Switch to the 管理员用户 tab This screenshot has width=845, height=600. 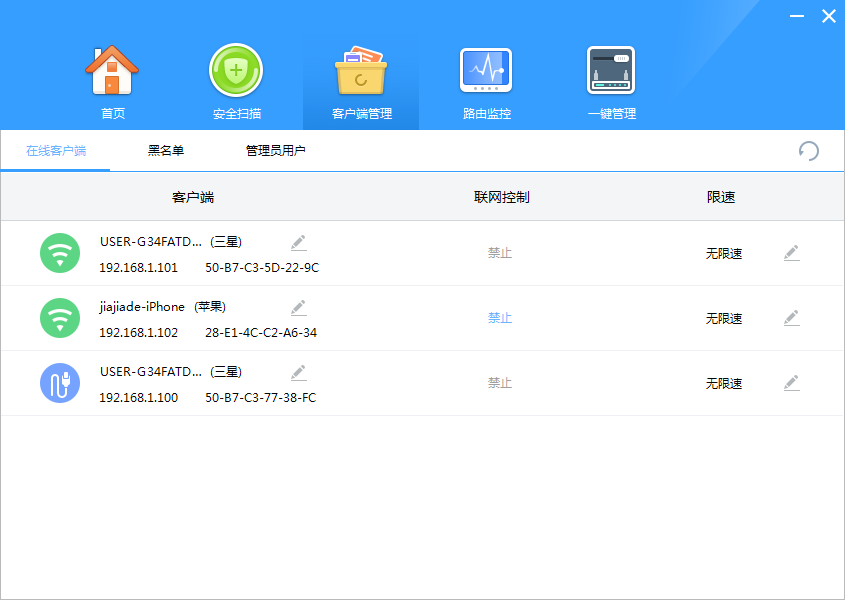(x=275, y=151)
